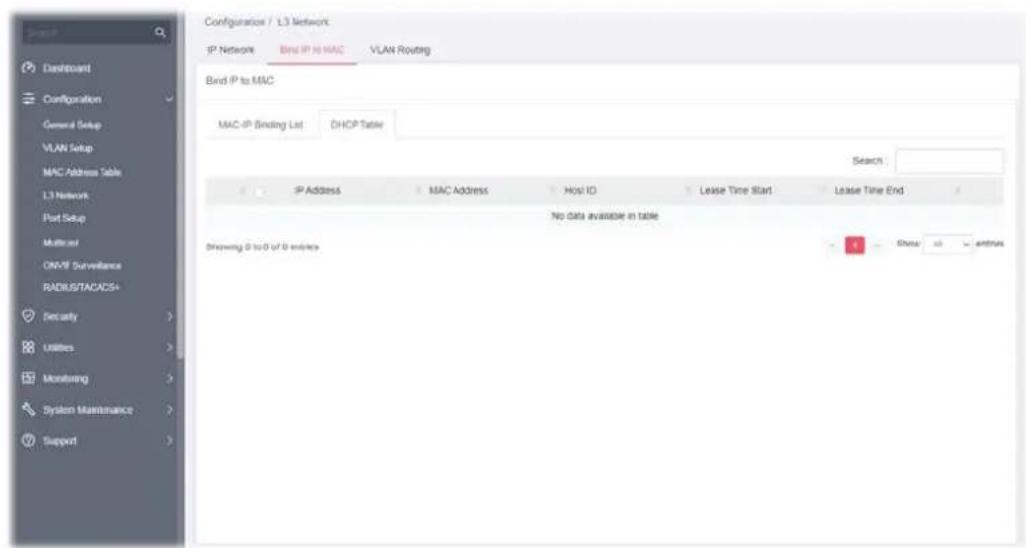This screenshot has width=1026, height=548.
Task: Expand the Utilities menu arrow
Action: [x=169, y=347]
